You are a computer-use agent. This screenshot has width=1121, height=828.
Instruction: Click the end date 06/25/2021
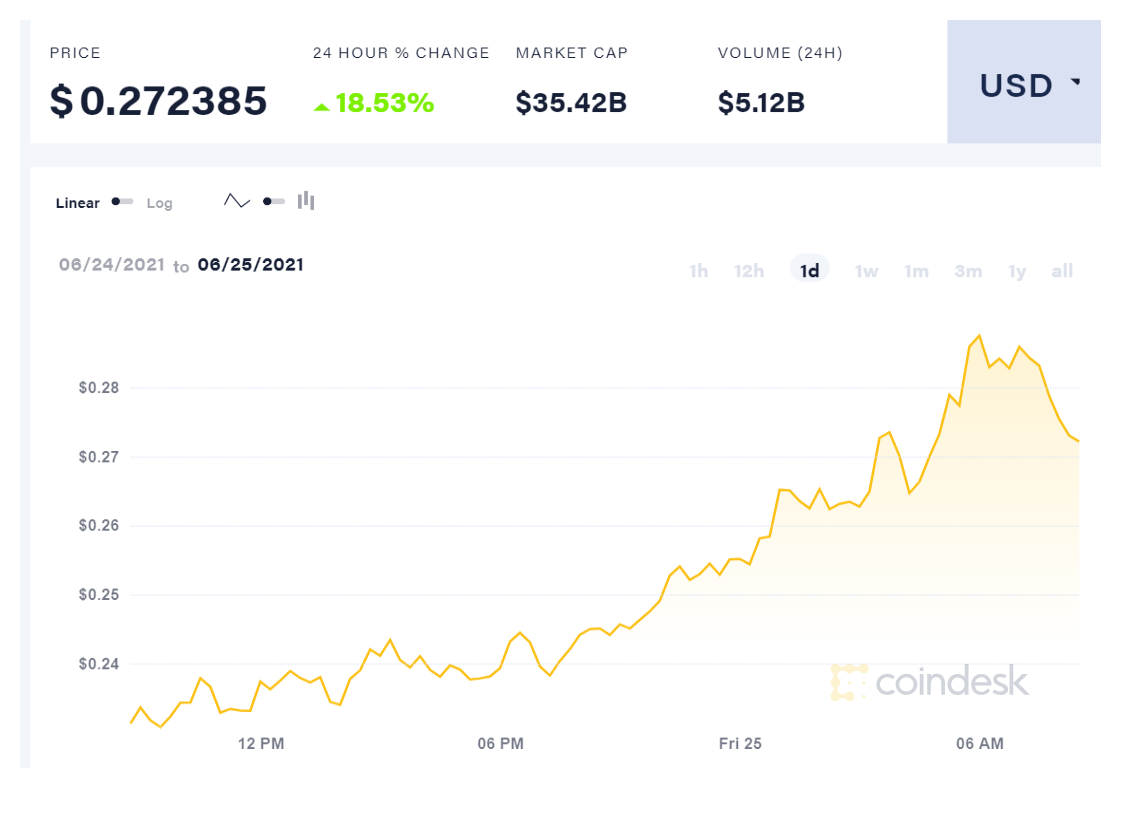click(x=251, y=265)
